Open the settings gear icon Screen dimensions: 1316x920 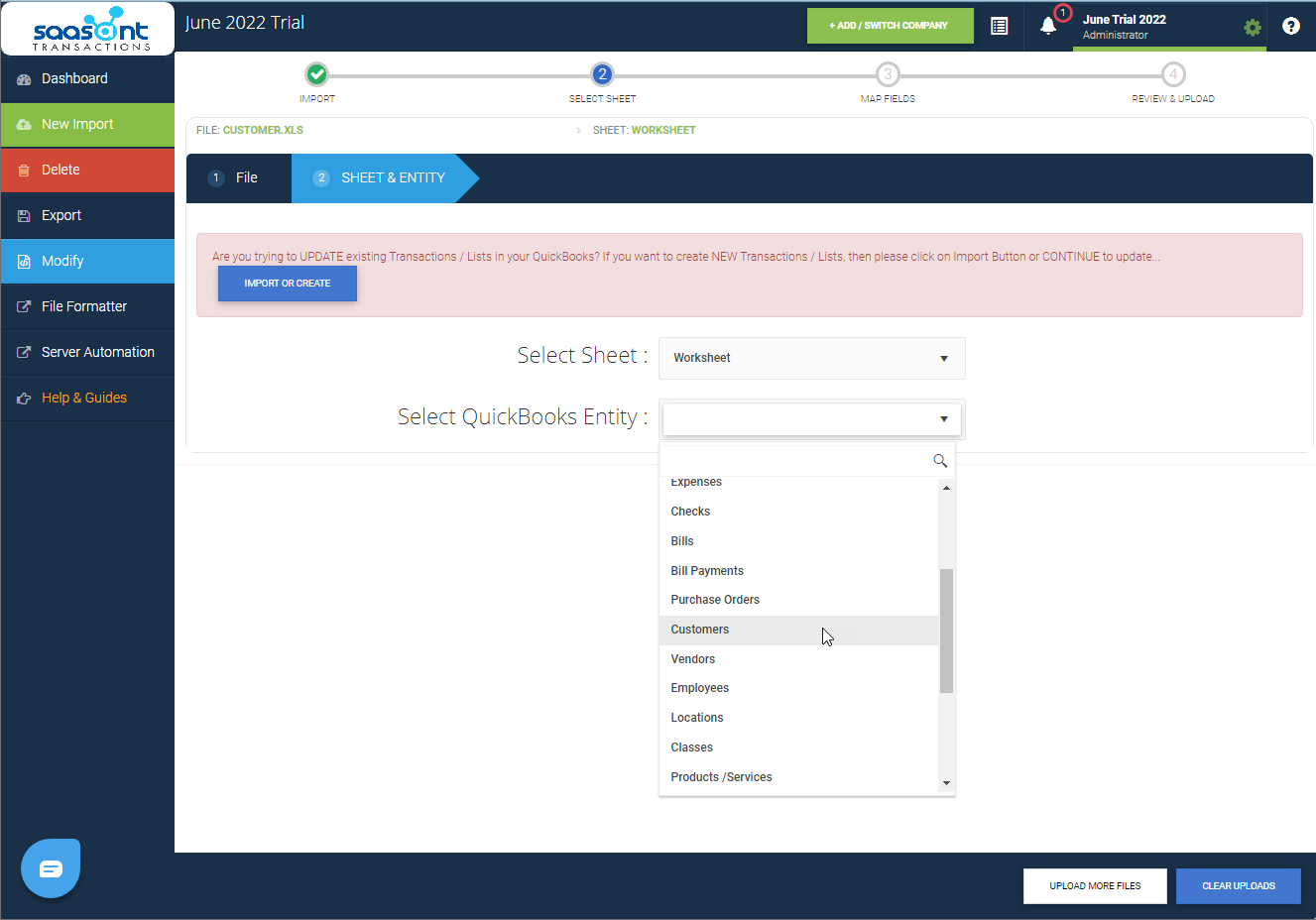tap(1253, 28)
